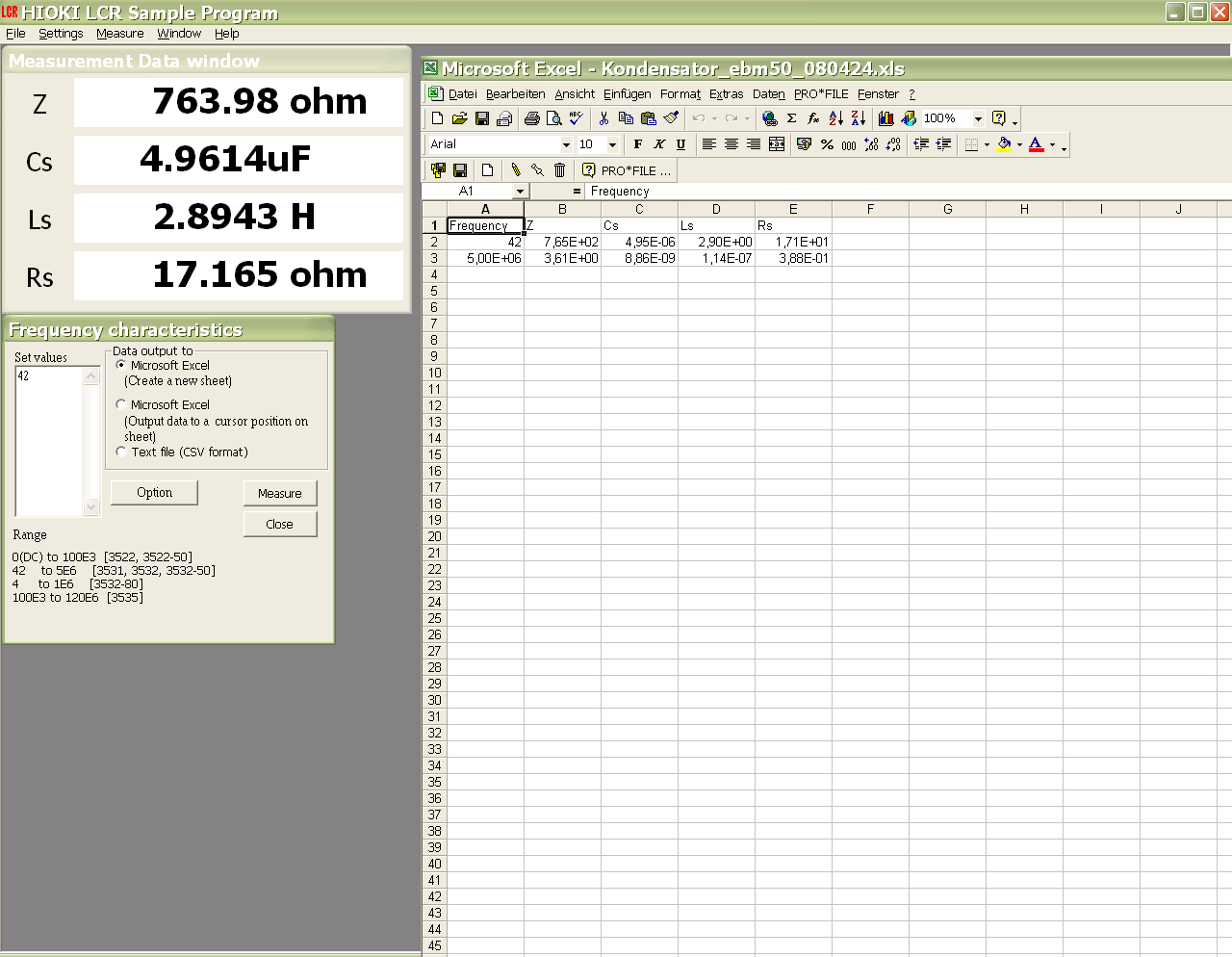Screen dimensions: 1232x957
Task: Open the Fill Color dropdown arrow
Action: click(1019, 144)
